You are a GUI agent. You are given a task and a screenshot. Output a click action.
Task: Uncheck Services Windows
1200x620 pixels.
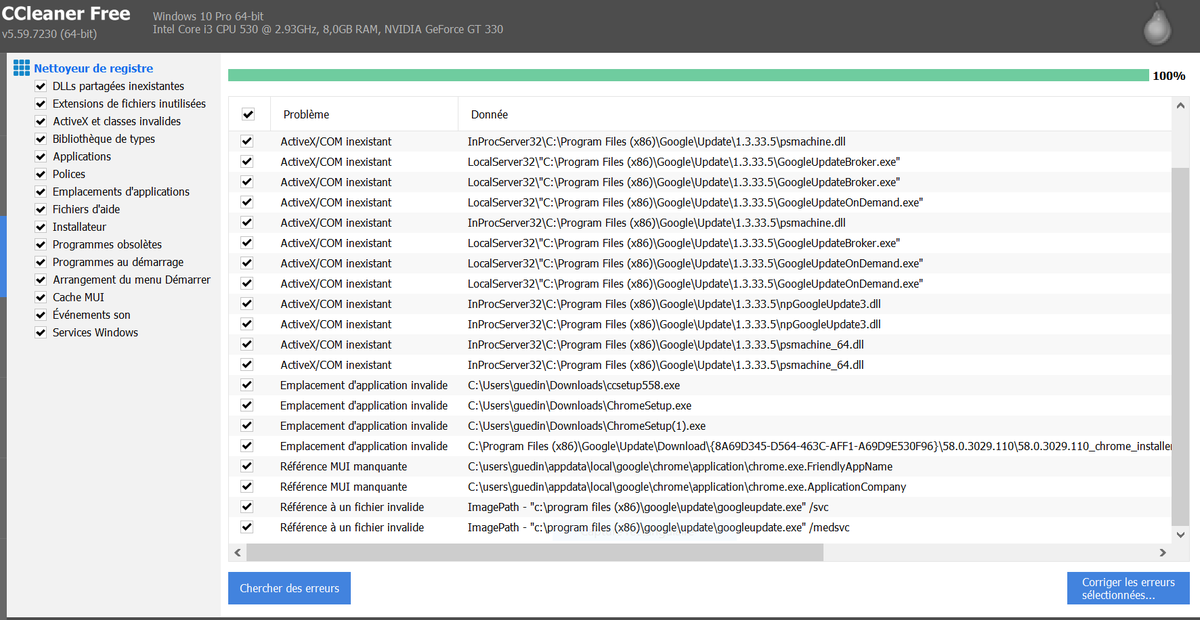click(41, 333)
